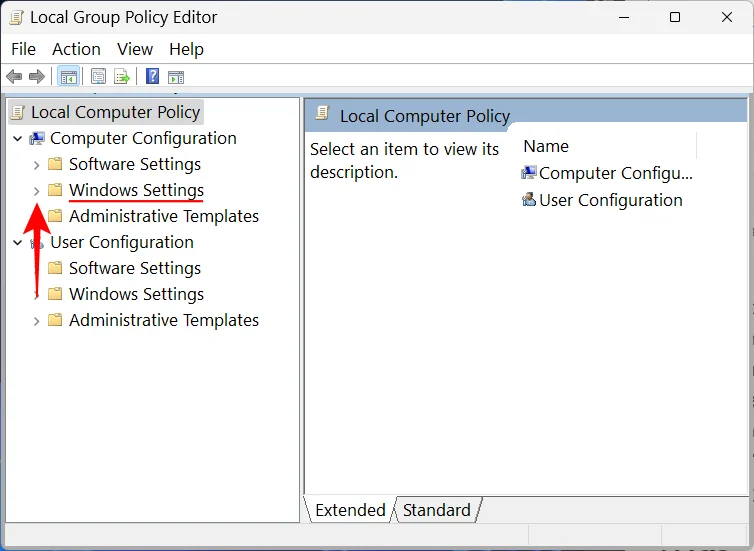
Task: Toggle the Show/Hide Action Pane icon
Action: coord(176,77)
